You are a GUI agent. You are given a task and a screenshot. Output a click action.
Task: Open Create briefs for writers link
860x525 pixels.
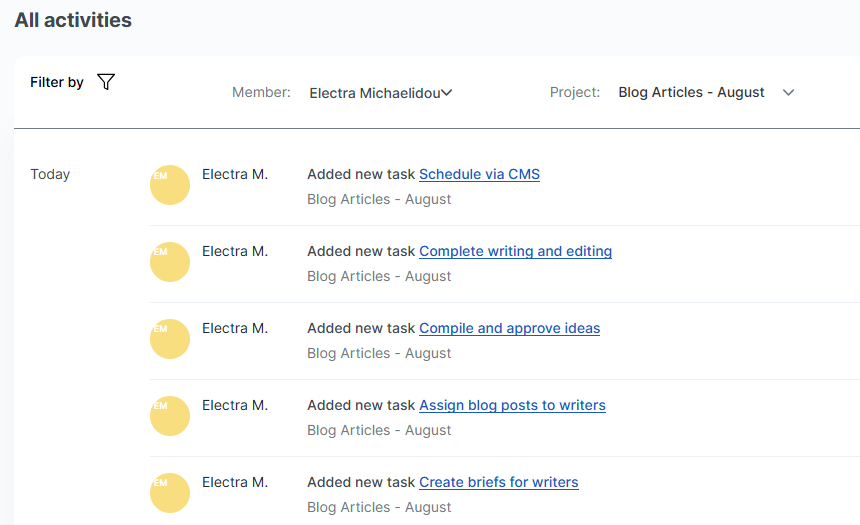click(499, 482)
